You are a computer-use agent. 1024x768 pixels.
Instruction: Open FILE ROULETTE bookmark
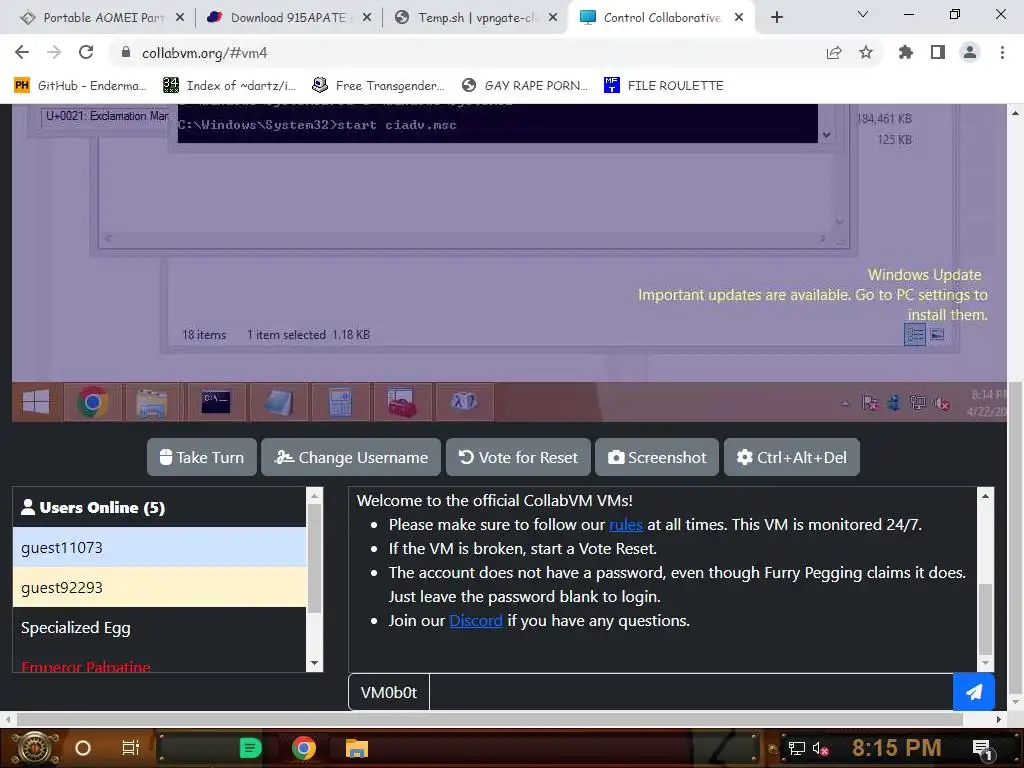point(664,86)
